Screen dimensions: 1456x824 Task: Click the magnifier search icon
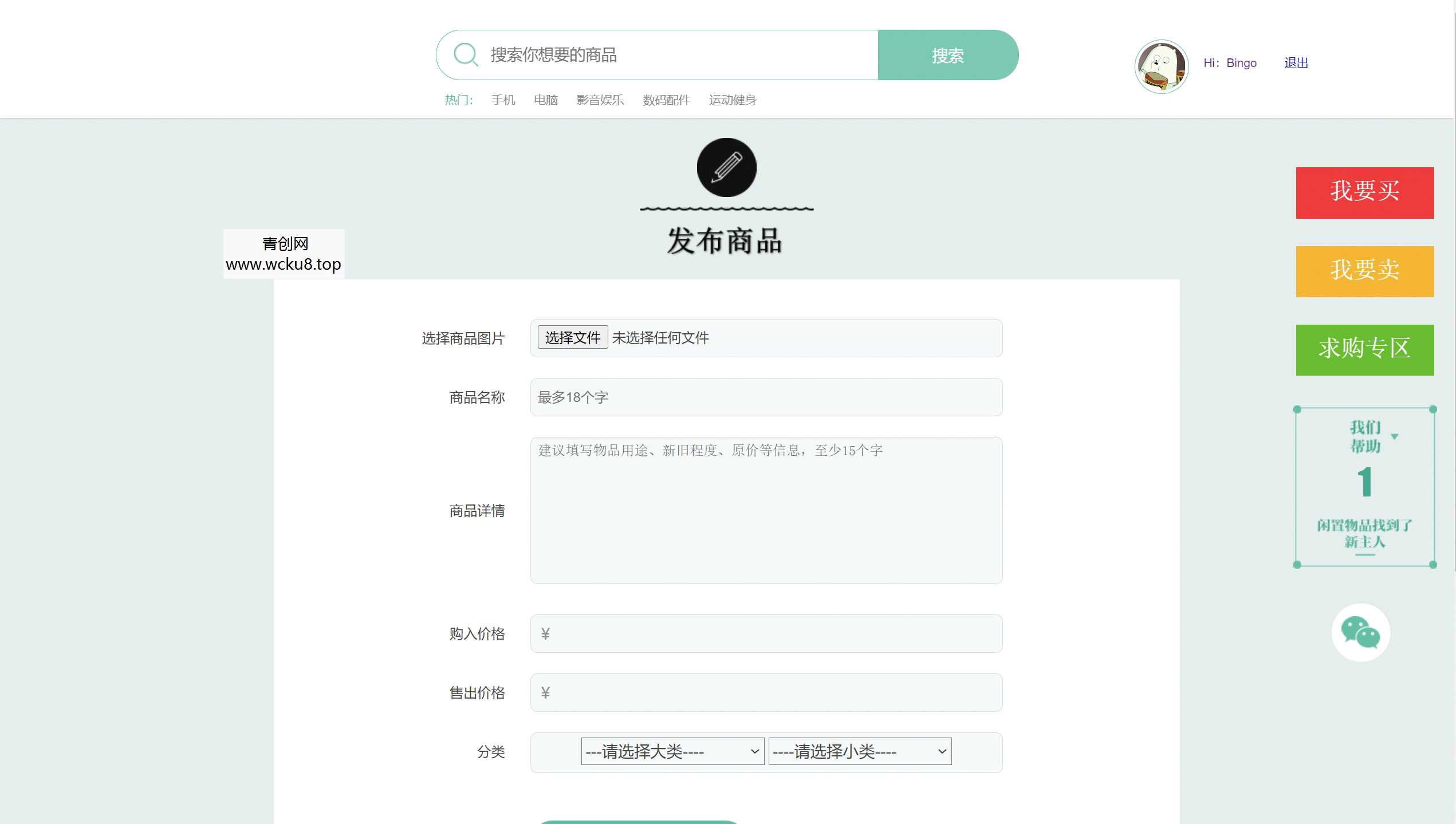pos(466,54)
